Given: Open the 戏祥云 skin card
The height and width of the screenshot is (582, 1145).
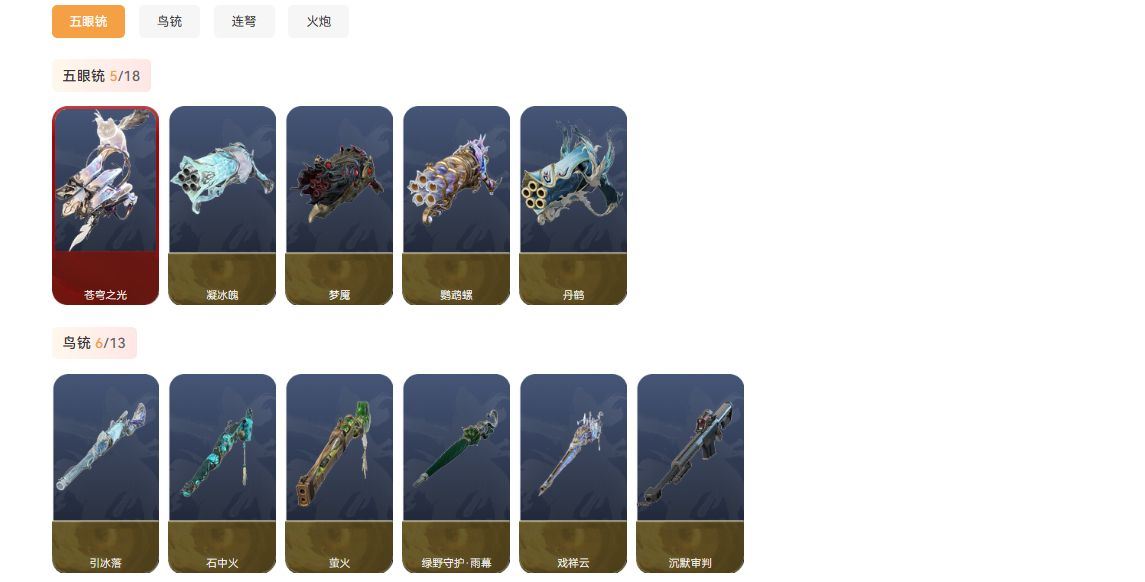Looking at the screenshot, I should [x=573, y=473].
